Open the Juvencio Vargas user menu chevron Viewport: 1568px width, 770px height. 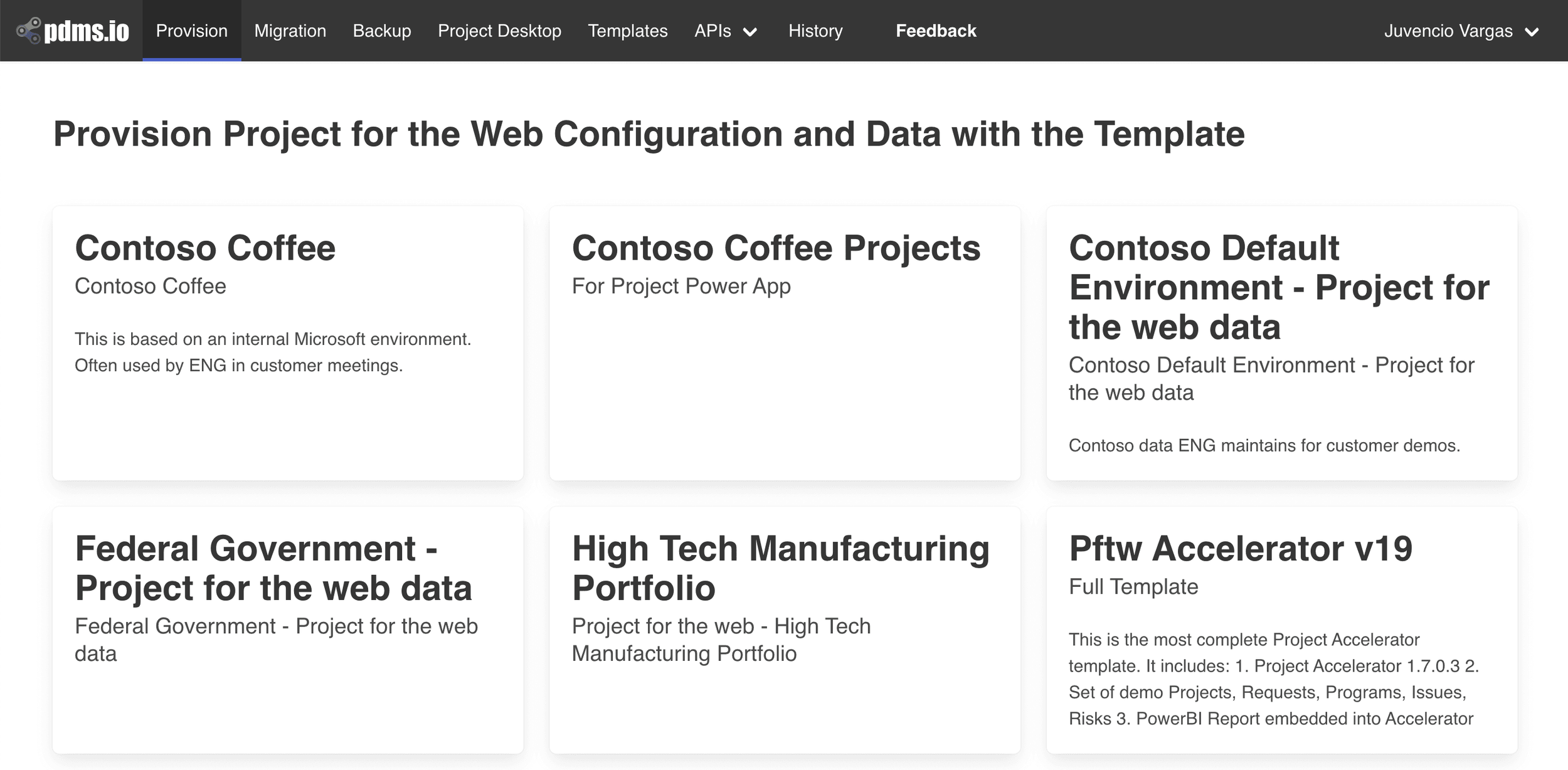point(1532,32)
